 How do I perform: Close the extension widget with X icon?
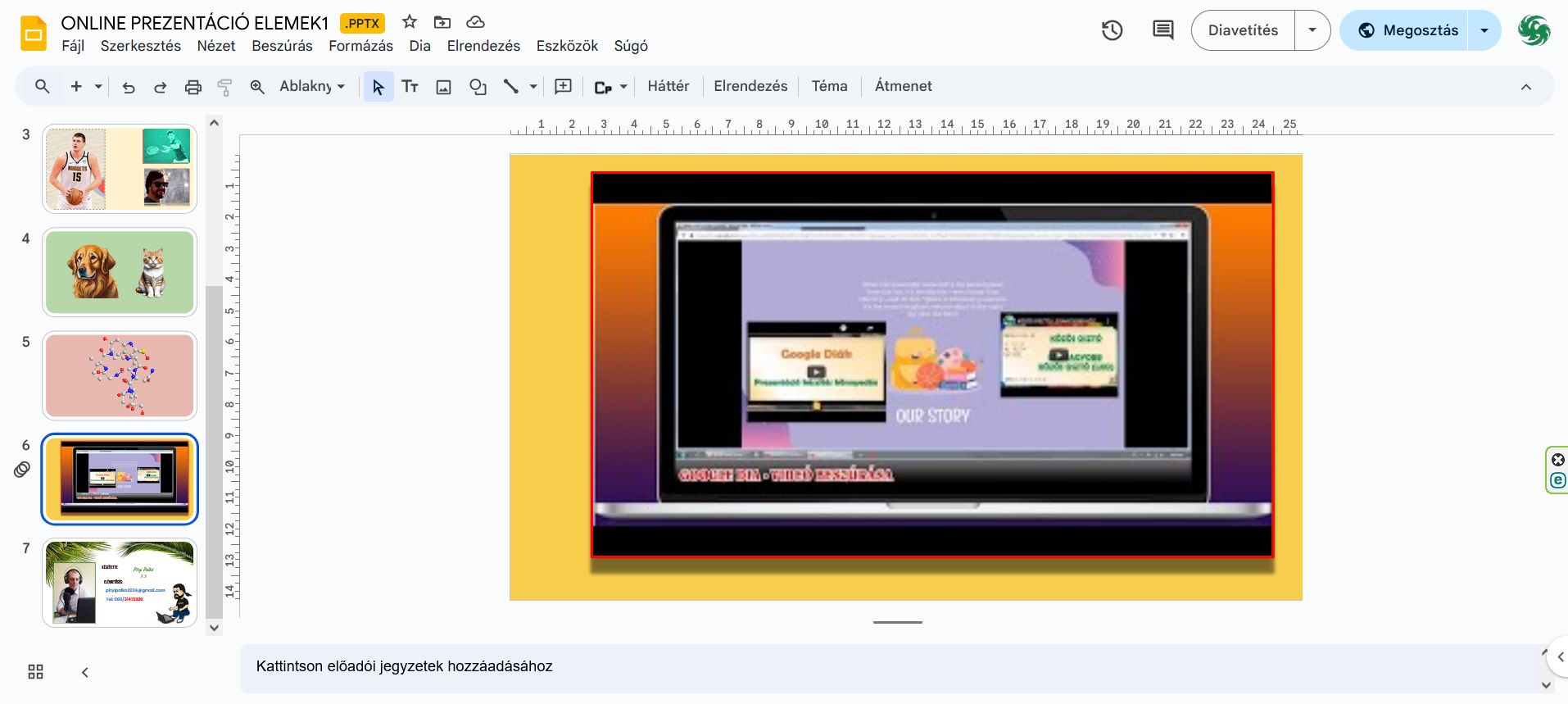(x=1558, y=460)
